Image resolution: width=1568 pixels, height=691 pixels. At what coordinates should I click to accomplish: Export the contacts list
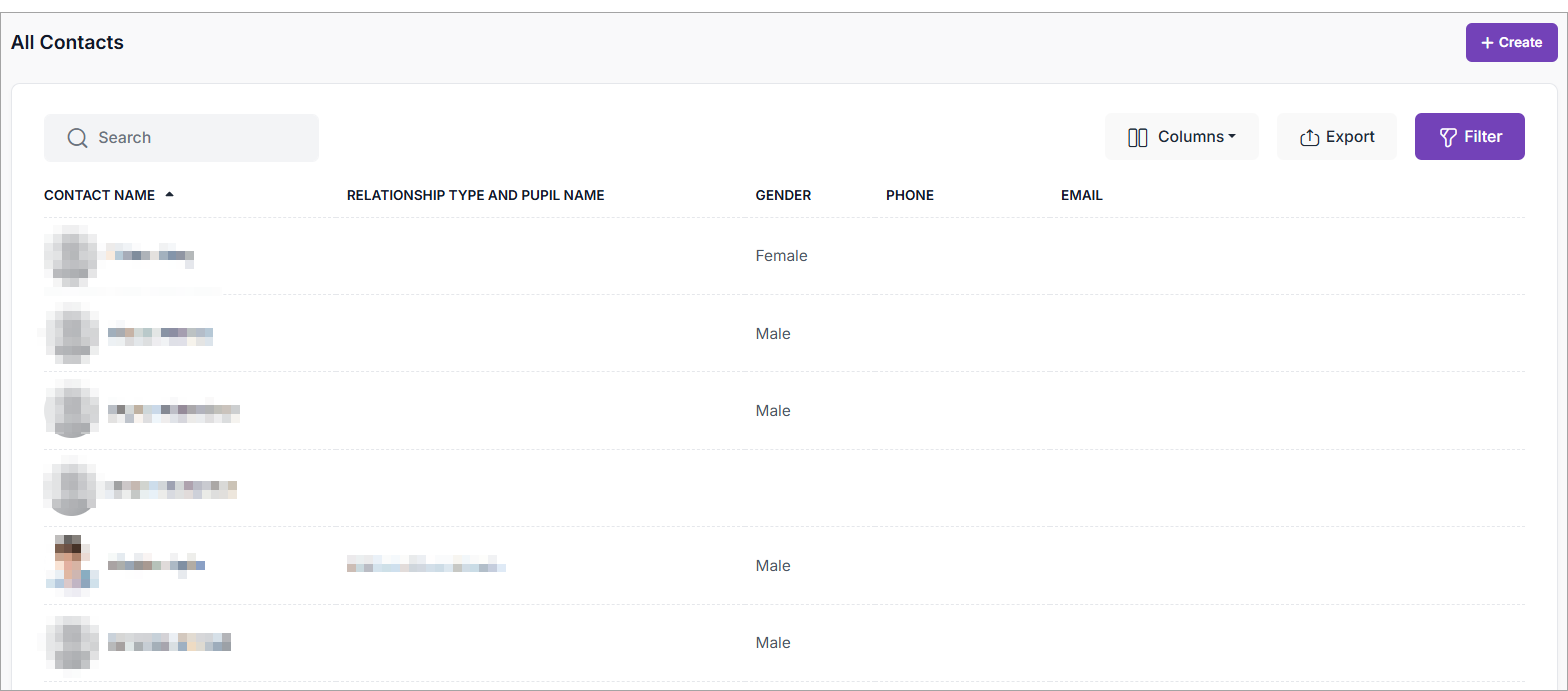(1336, 137)
